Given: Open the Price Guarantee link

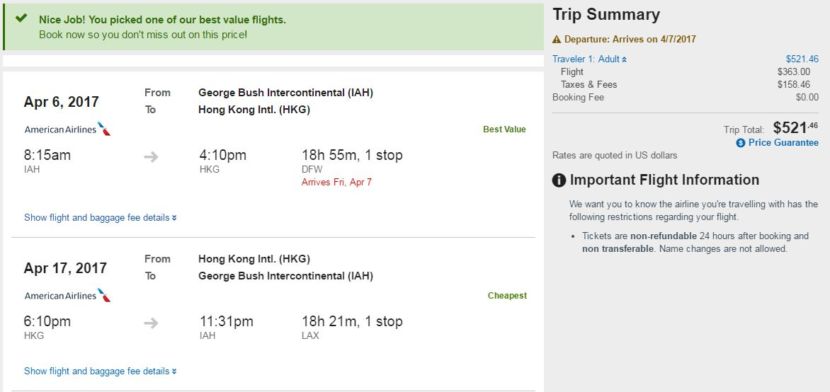Looking at the screenshot, I should (783, 143).
